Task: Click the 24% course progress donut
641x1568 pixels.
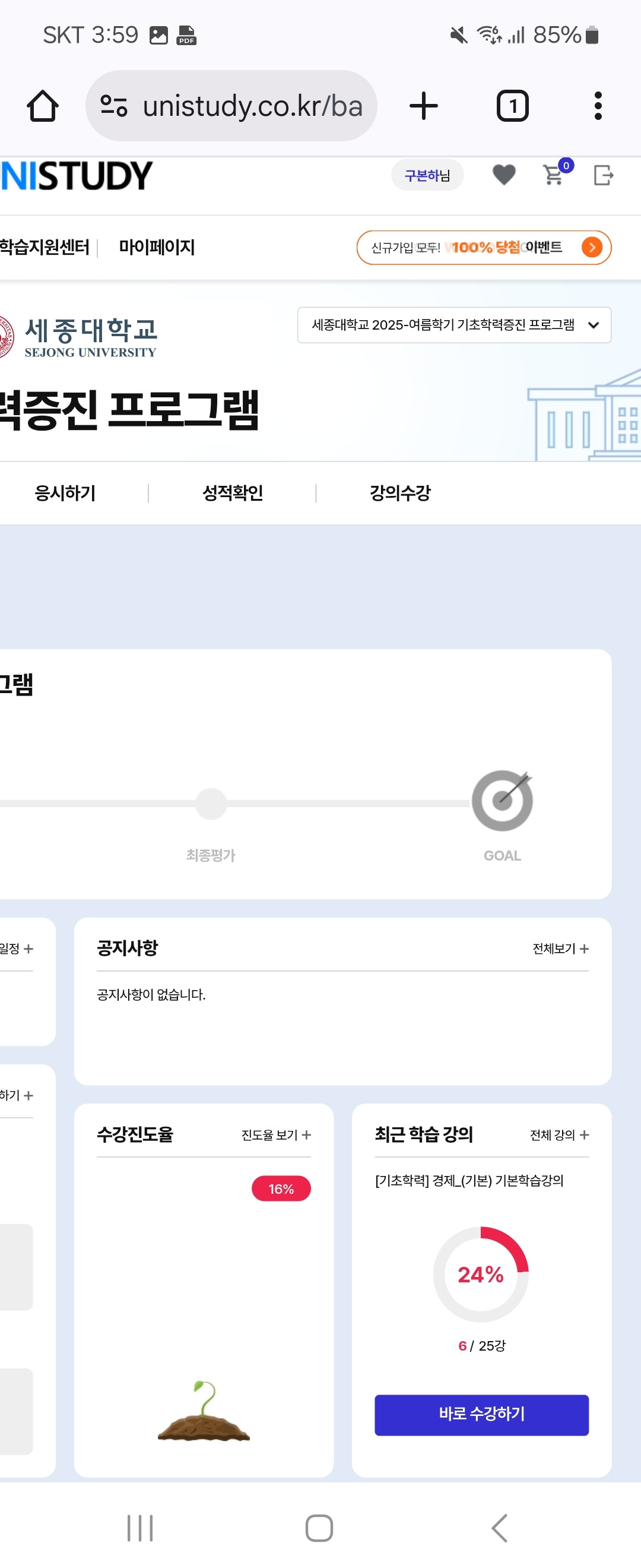Action: 480,1275
